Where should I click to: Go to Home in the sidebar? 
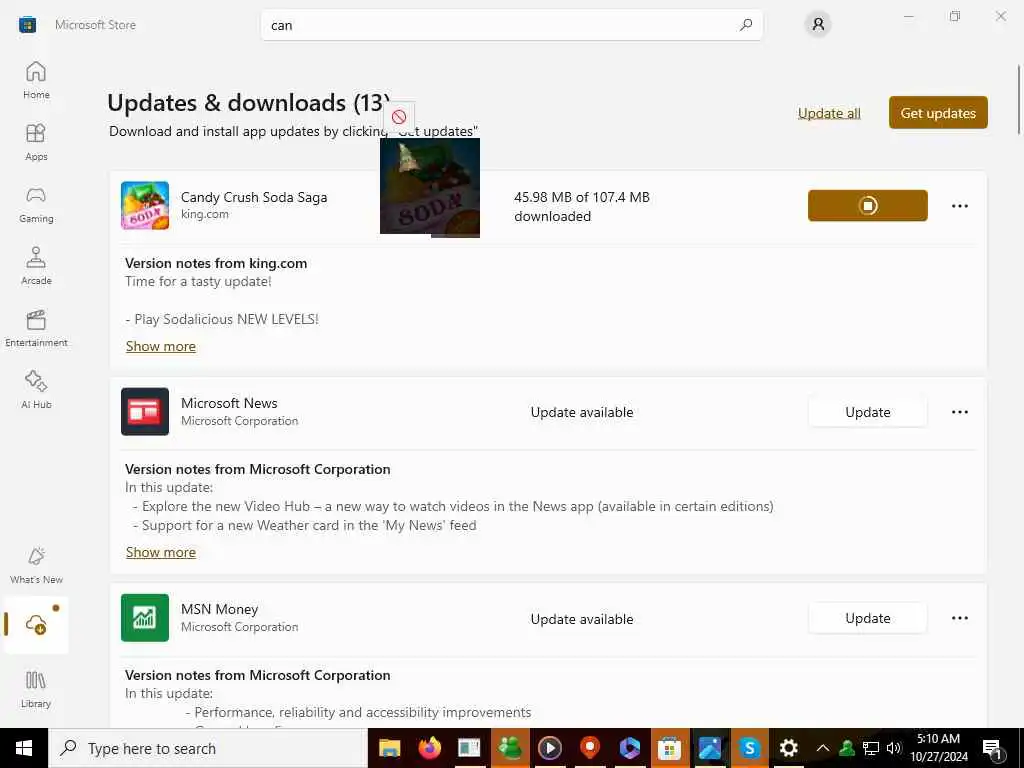click(x=36, y=80)
